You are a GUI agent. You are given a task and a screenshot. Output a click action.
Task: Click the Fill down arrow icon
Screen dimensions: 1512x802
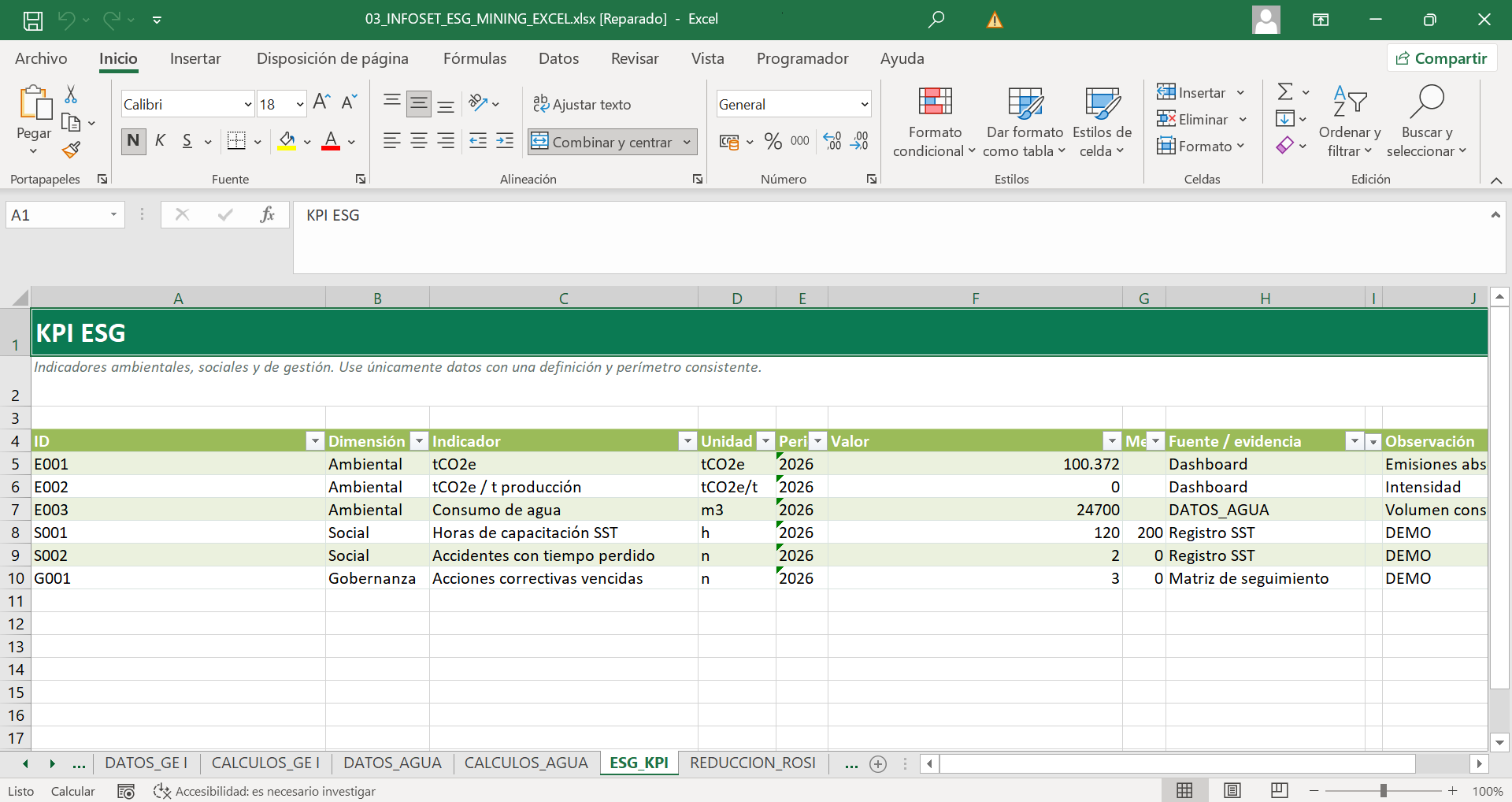coord(1285,119)
